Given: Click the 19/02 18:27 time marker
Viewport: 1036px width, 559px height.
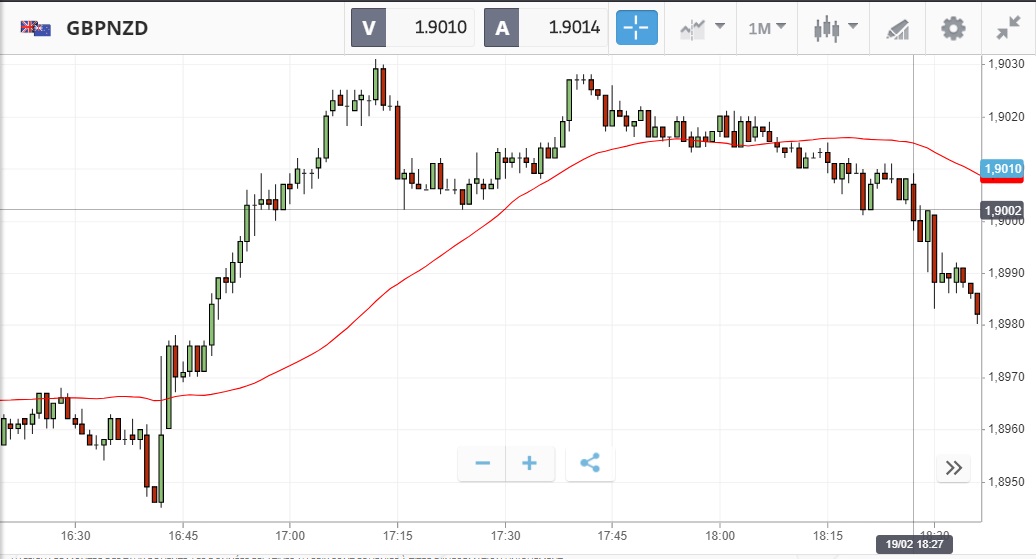Looking at the screenshot, I should 913,544.
